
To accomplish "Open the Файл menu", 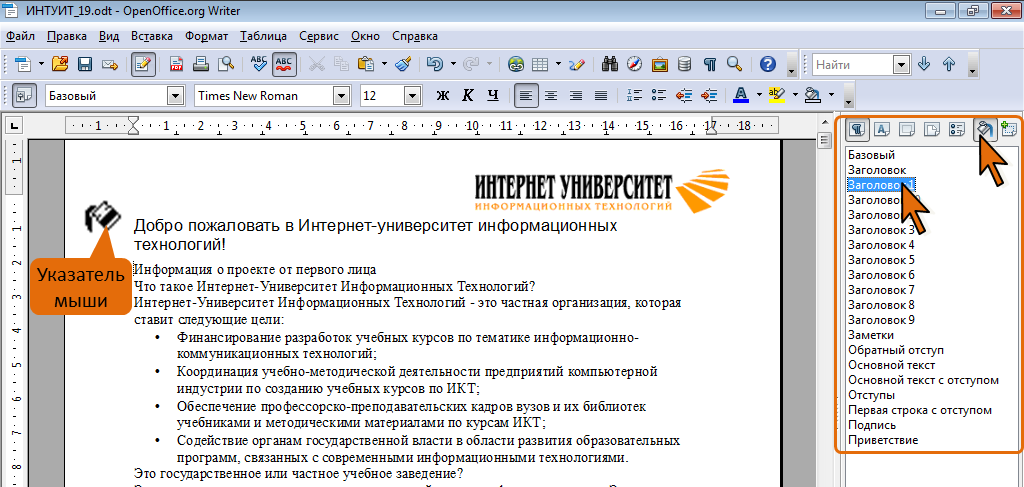I will click(x=20, y=36).
